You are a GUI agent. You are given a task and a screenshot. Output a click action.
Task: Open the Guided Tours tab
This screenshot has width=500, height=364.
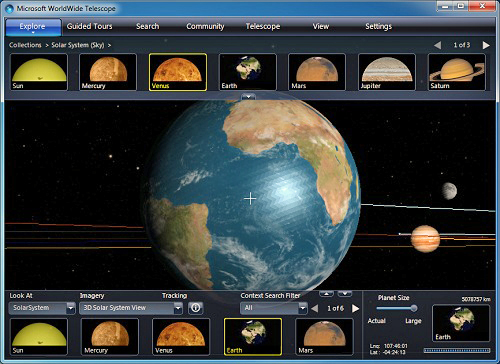(x=89, y=26)
